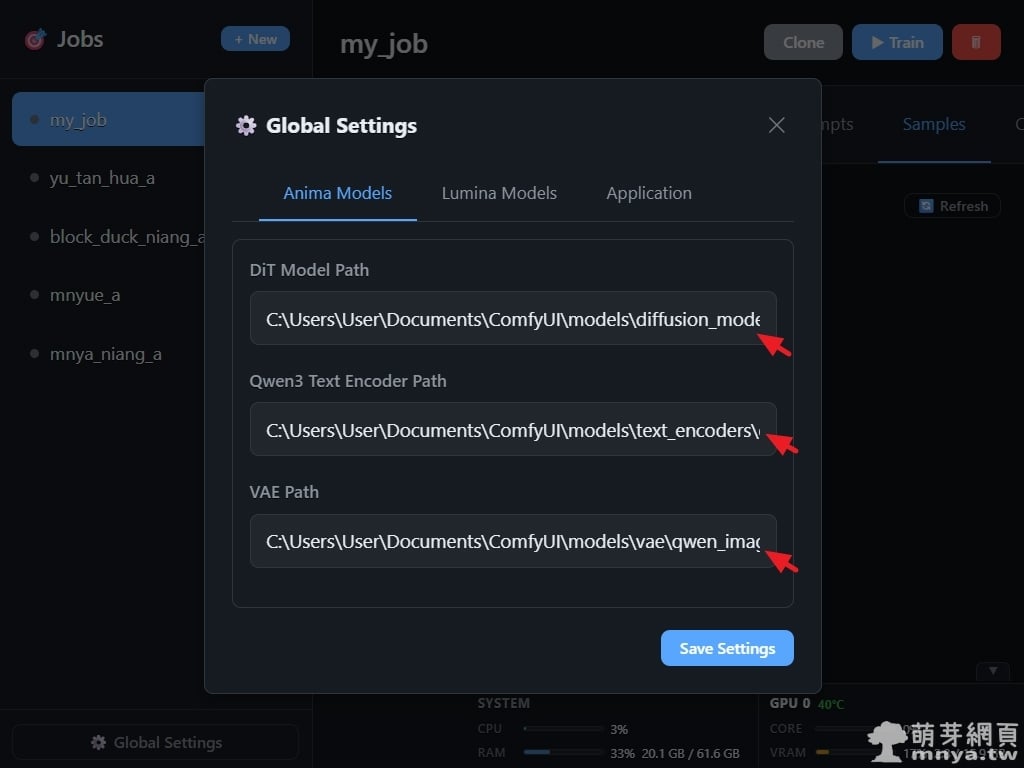Switch to the Samples tab
The width and height of the screenshot is (1024, 768).
(933, 124)
